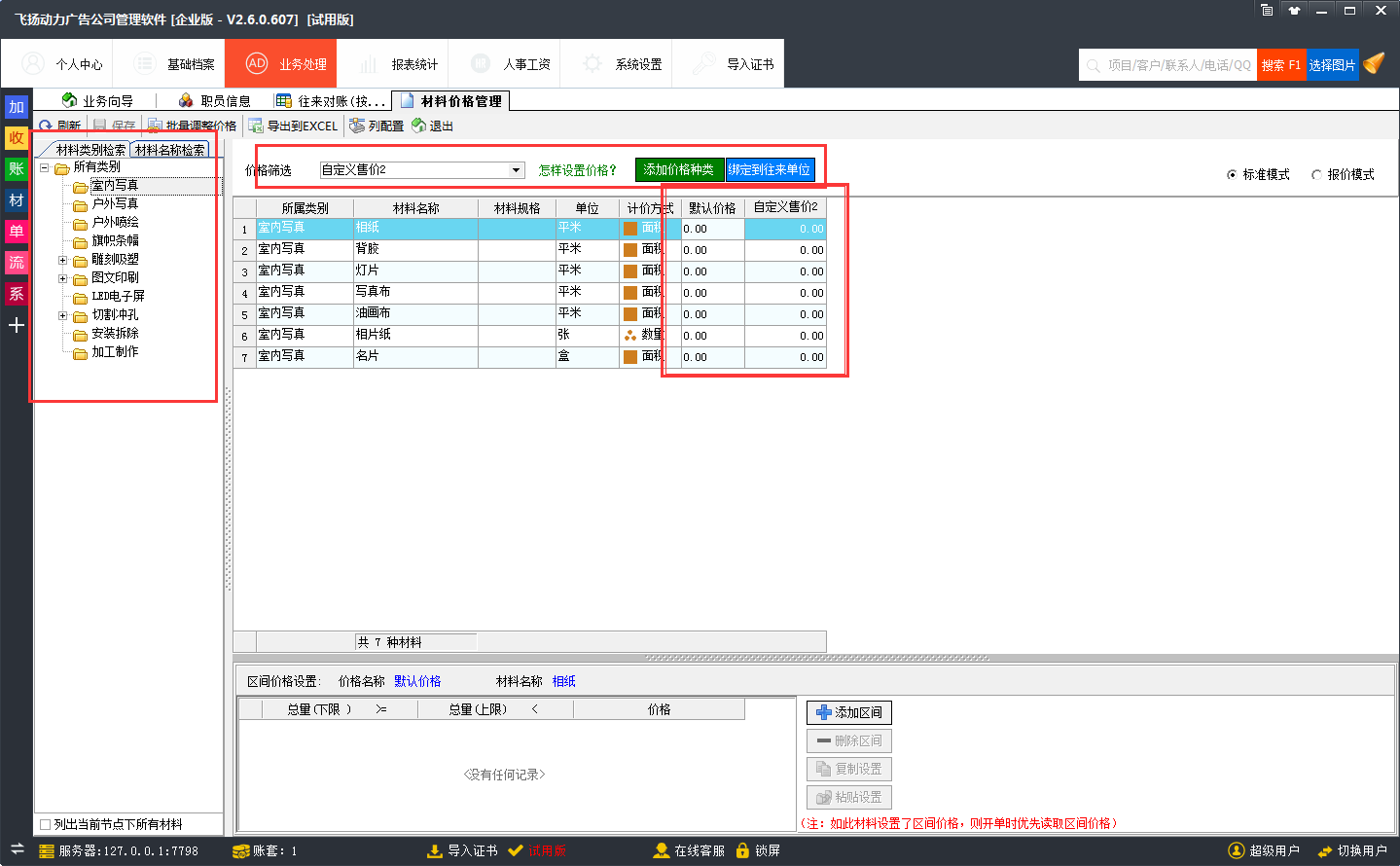Screen dimensions: 1400x866
Task: Click the 导出到EXCEL toolbar icon
Action: click(x=256, y=126)
